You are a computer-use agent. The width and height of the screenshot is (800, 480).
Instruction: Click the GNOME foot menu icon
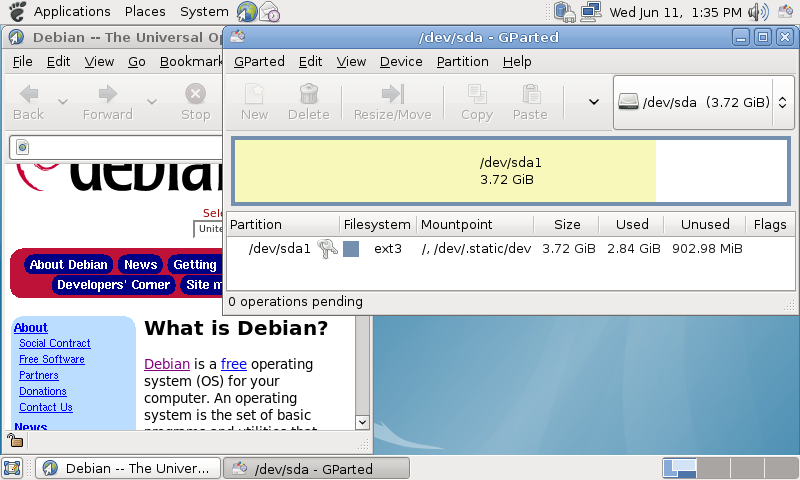point(17,11)
